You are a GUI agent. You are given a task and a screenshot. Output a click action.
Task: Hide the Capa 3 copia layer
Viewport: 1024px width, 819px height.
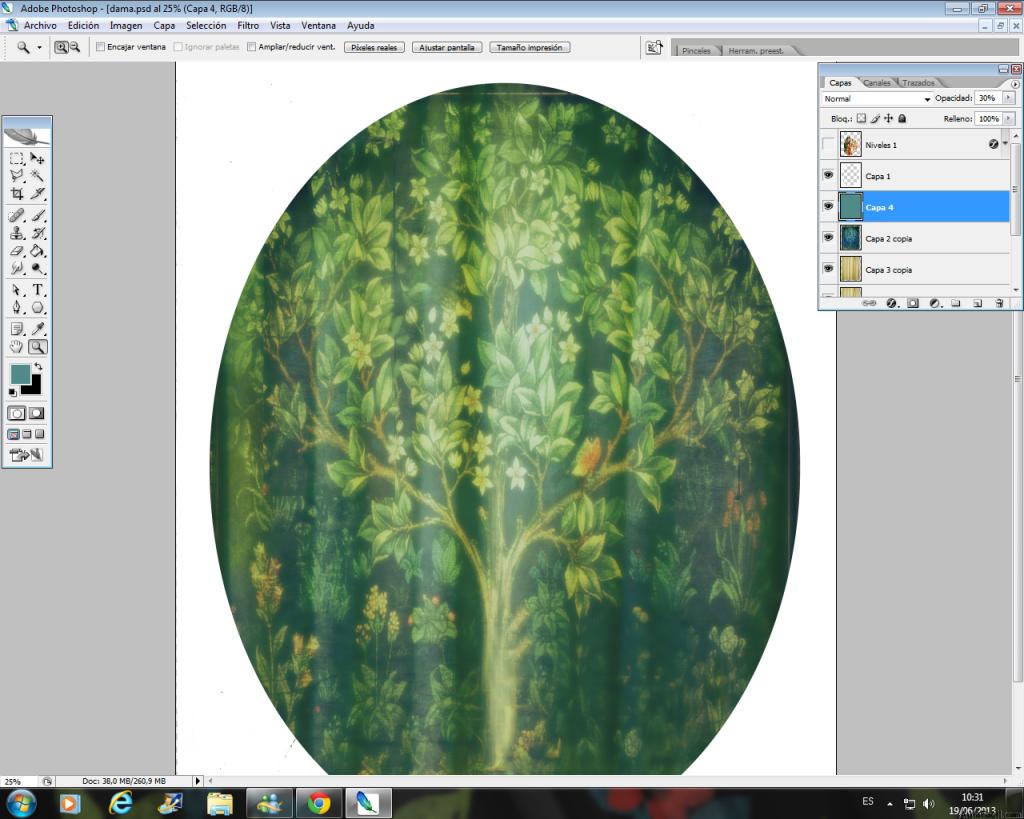click(828, 268)
